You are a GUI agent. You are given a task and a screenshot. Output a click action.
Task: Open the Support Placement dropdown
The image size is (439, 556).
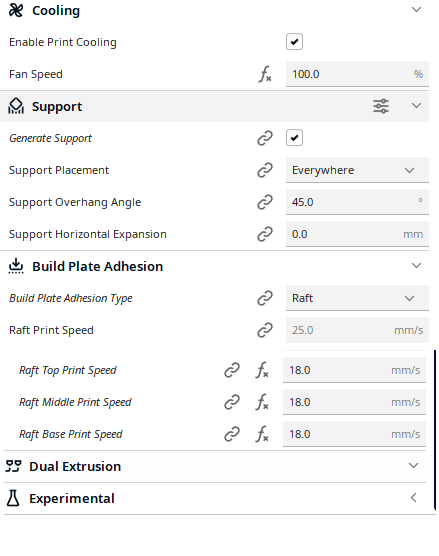(357, 170)
